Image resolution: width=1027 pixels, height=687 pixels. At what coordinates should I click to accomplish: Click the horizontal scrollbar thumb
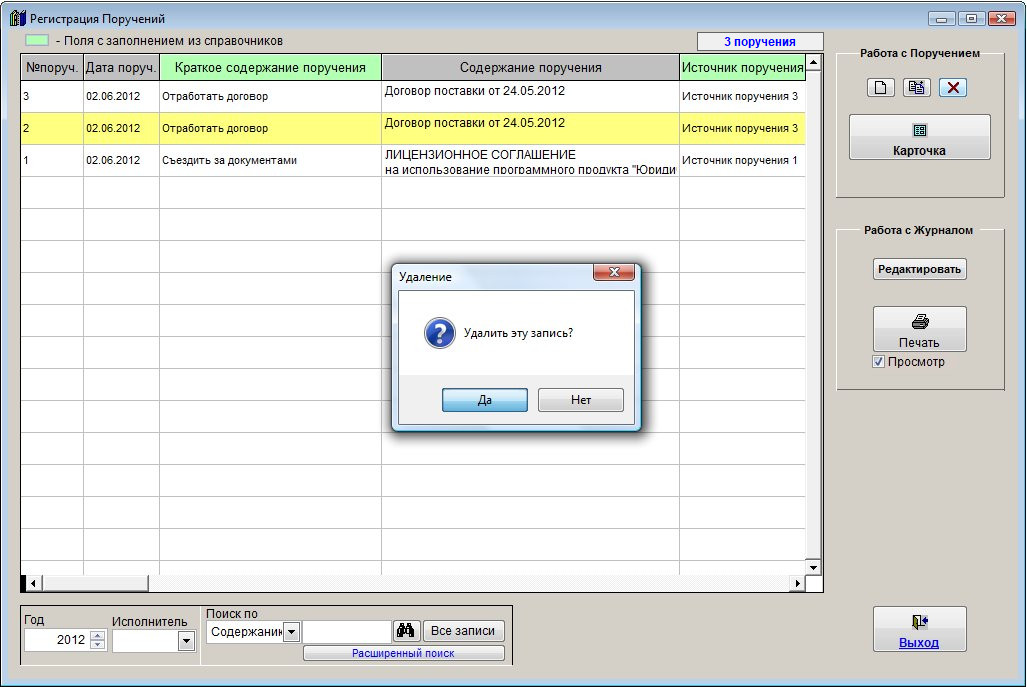[96, 583]
